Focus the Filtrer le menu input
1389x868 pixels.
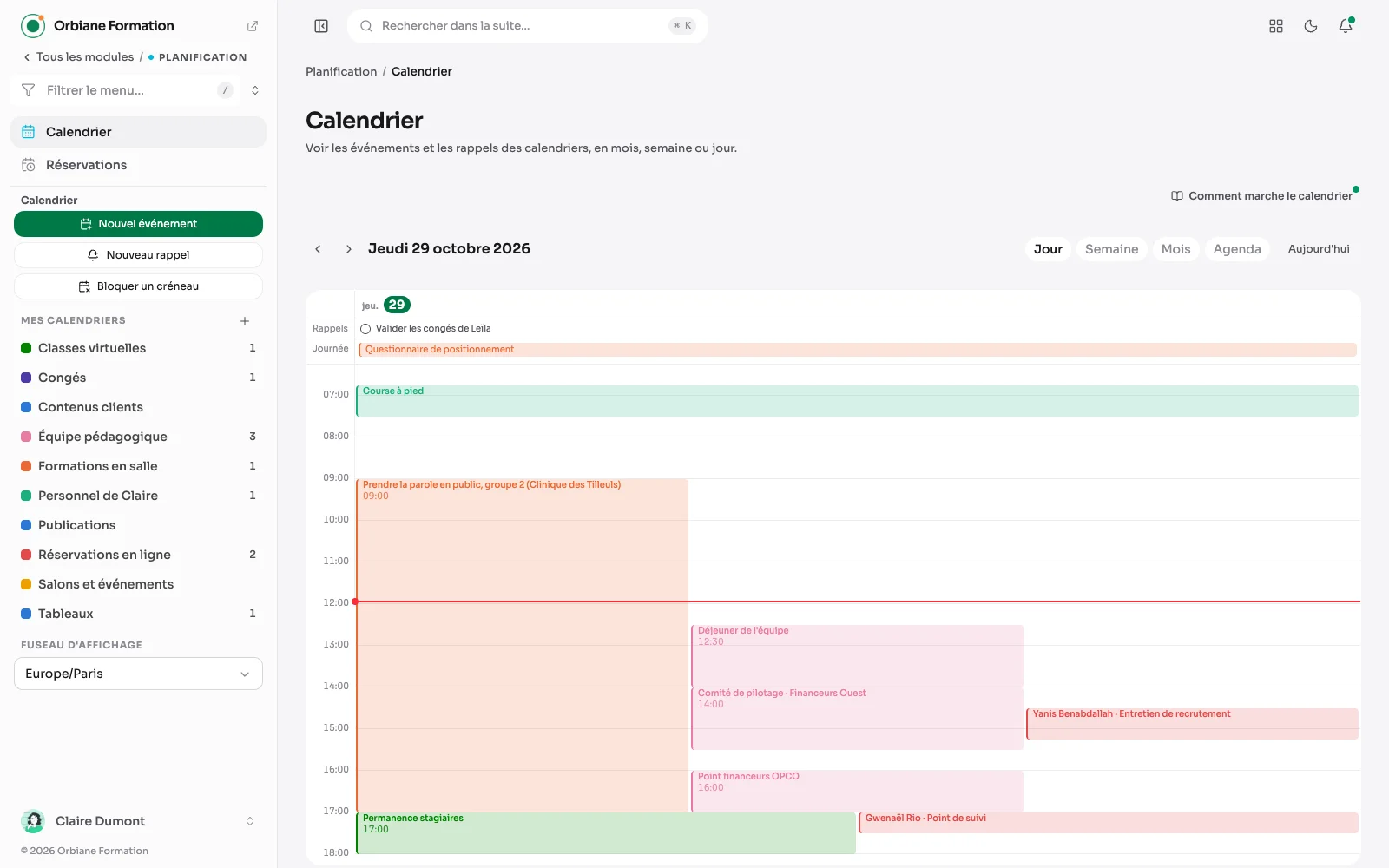[126, 90]
